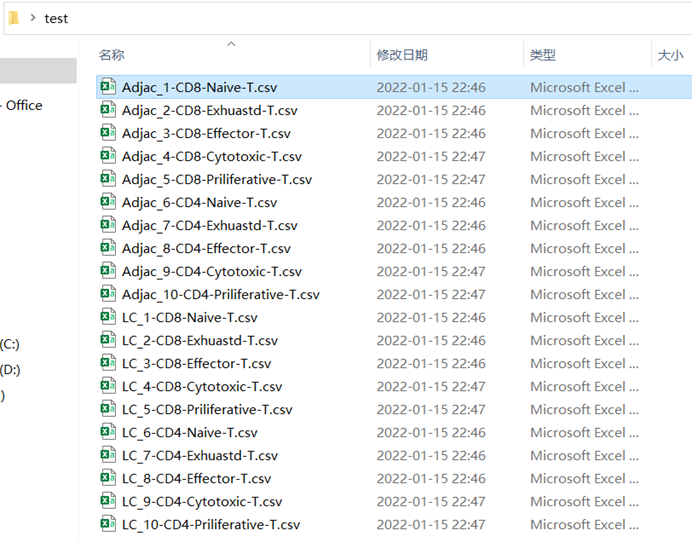
Task: Select file name LC_7-CD4-Exhuastd-T.csv
Action: tap(200, 455)
